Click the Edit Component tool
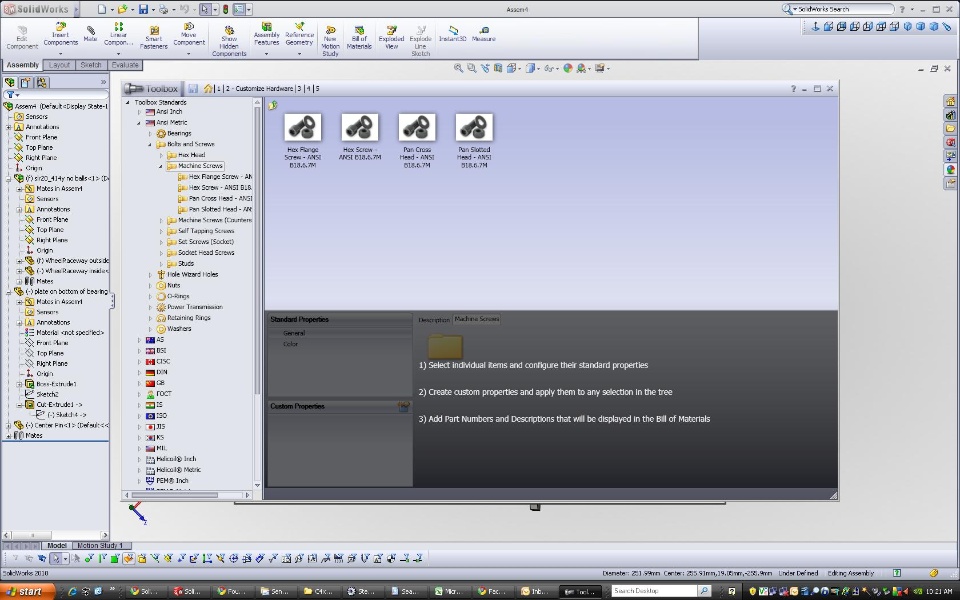This screenshot has height=600, width=960. (x=22, y=37)
